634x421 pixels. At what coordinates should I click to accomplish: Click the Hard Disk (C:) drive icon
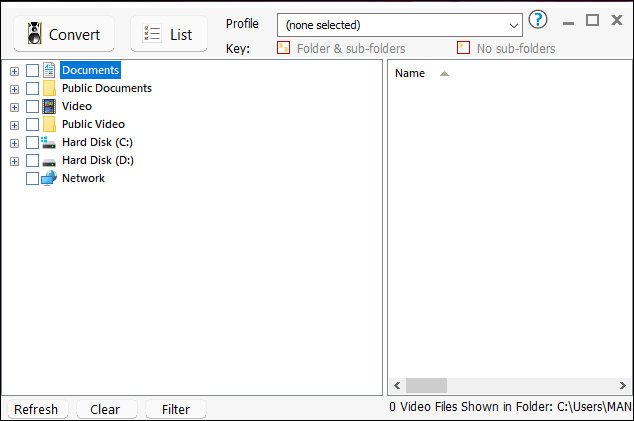48,142
